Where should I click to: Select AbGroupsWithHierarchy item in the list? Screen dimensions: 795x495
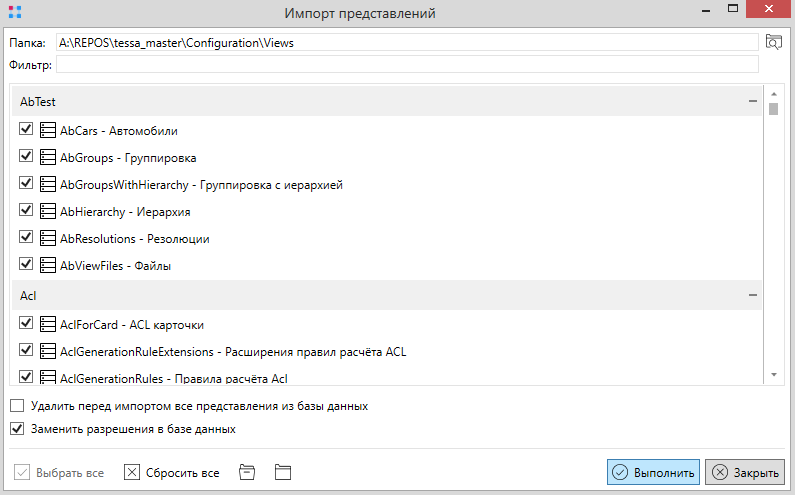(x=202, y=185)
